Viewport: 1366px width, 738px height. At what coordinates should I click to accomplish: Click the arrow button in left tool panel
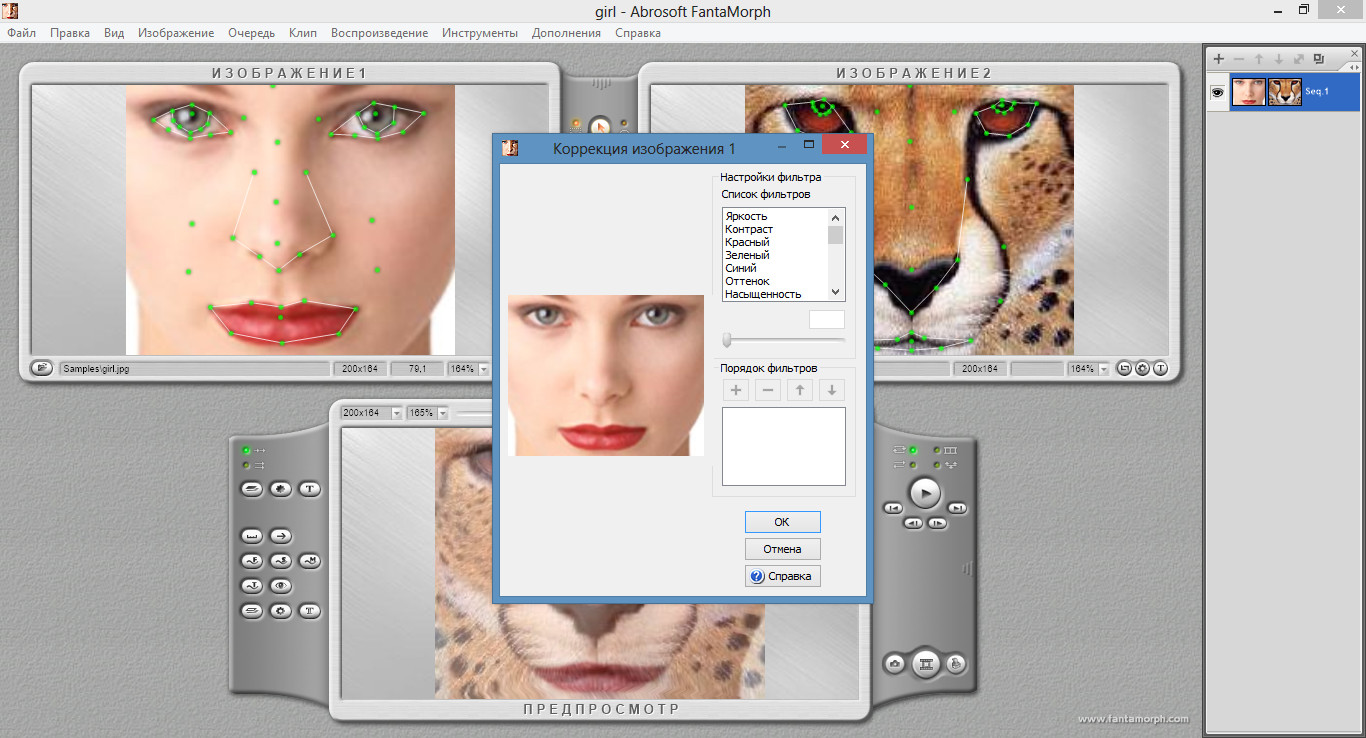[x=281, y=535]
